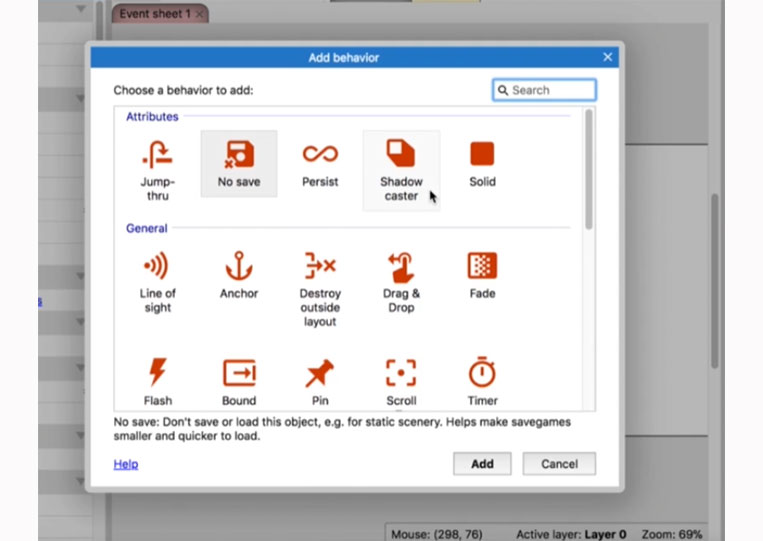Click the Mouse coordinates status text
This screenshot has height=541, width=763.
436,534
